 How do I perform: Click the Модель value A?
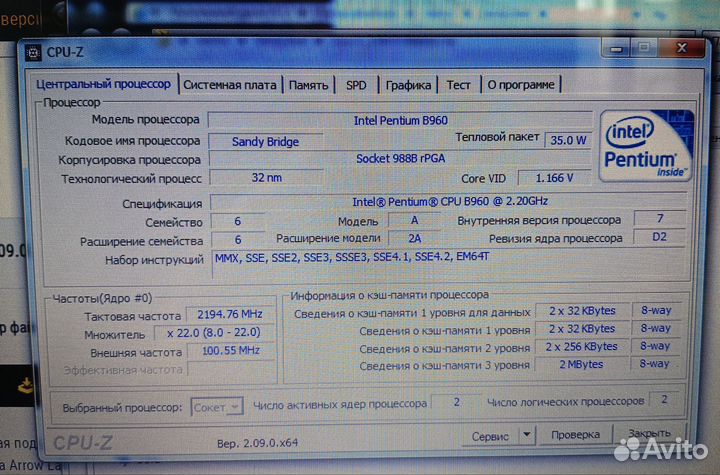coord(415,221)
